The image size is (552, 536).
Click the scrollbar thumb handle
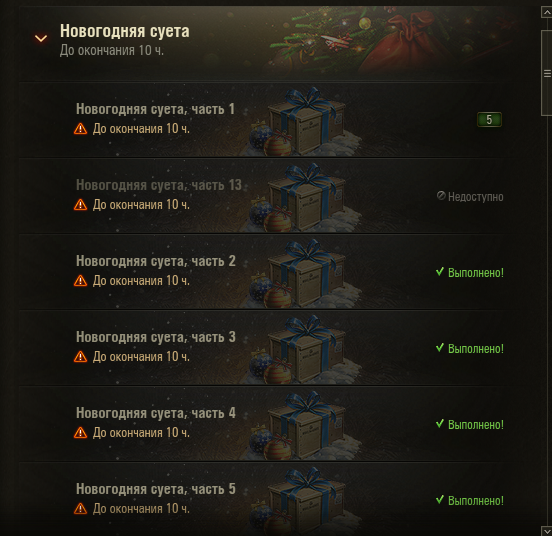[x=546, y=73]
